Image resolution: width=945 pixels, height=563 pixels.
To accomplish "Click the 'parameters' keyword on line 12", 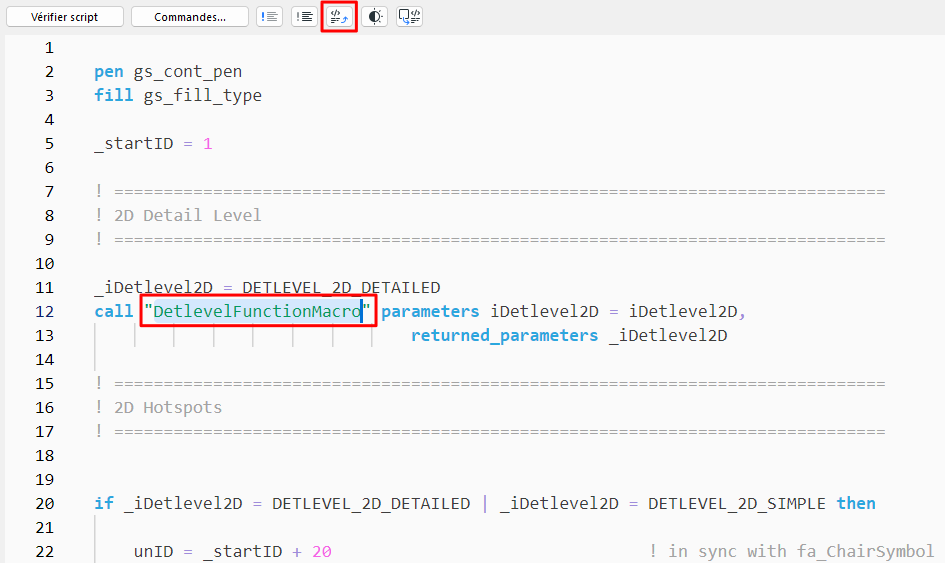I will 430,312.
